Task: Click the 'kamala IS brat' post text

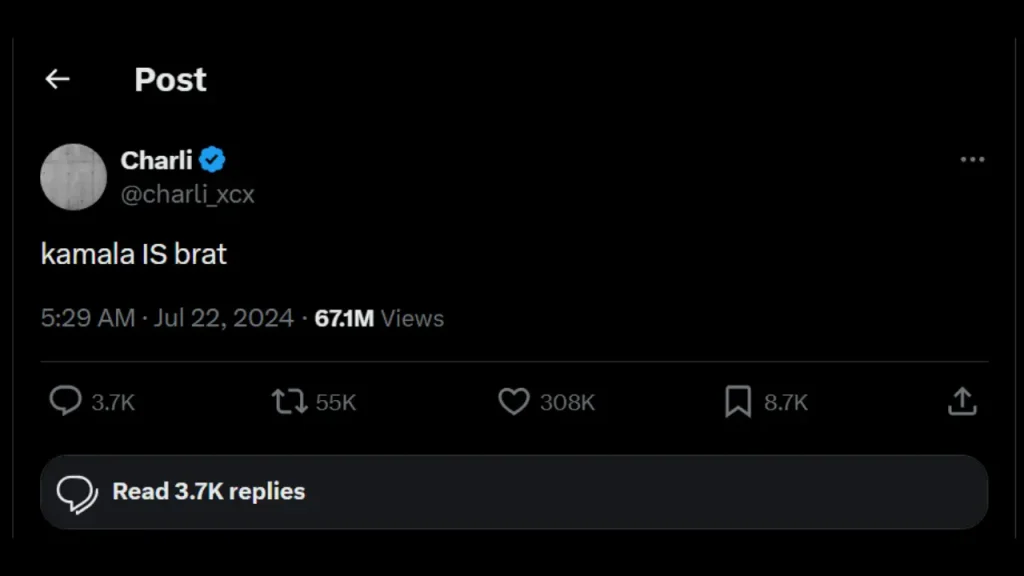Action: tap(134, 254)
